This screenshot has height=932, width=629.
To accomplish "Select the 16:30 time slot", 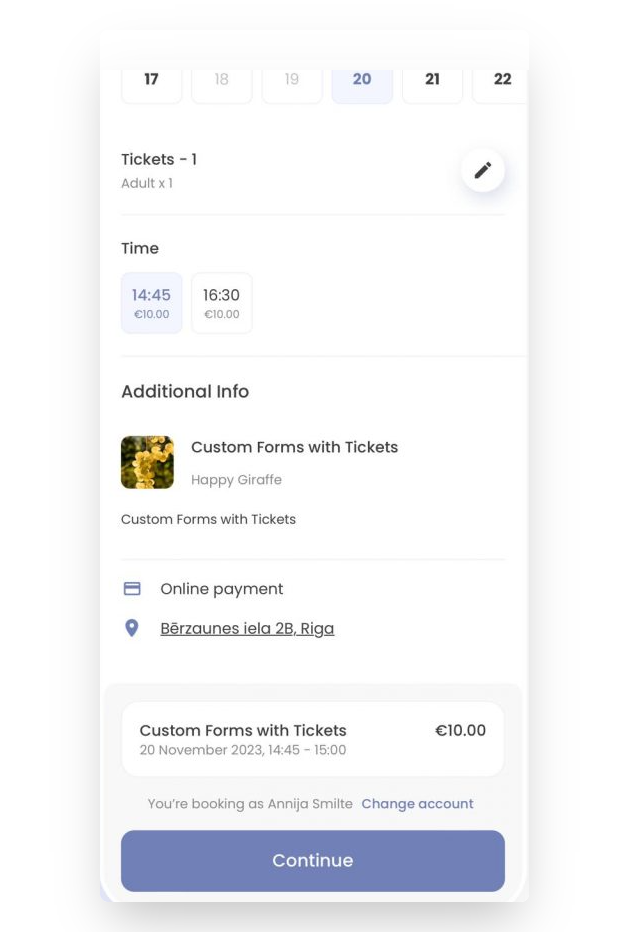I will [x=222, y=303].
